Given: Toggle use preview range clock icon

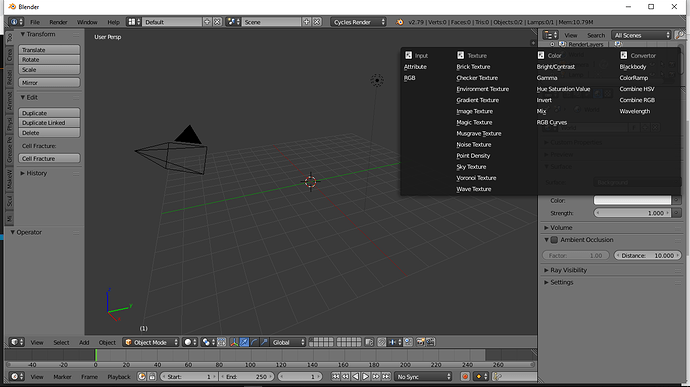Looking at the screenshot, I should coord(142,376).
